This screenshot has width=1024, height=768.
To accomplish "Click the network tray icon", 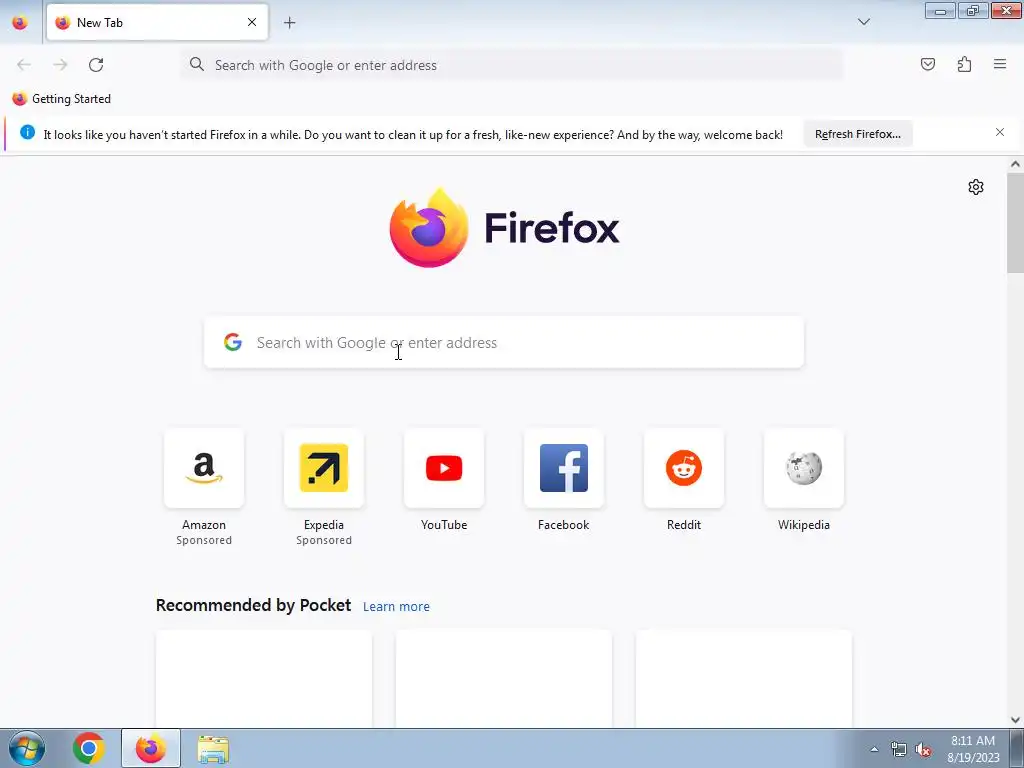I will coord(899,749).
